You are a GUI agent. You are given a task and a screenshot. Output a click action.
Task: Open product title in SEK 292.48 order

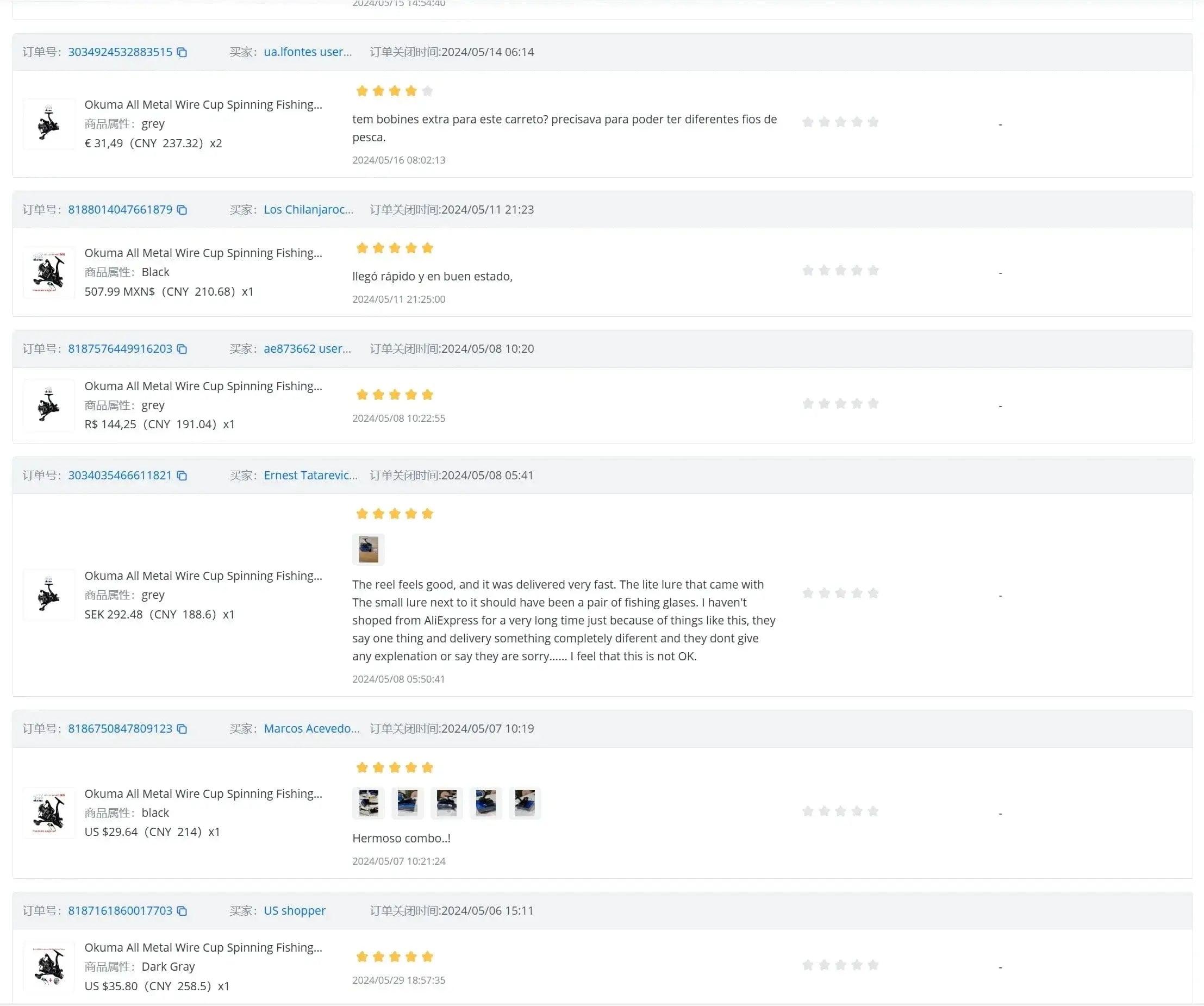pos(203,576)
